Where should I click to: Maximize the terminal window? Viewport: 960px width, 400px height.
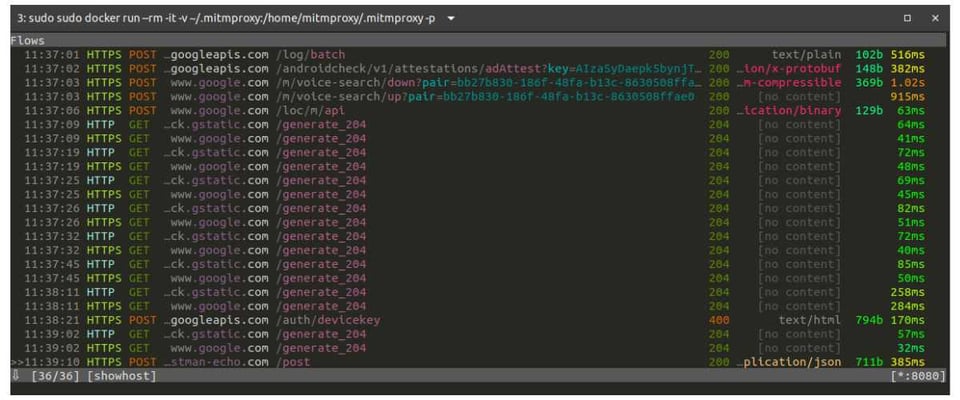[907, 18]
